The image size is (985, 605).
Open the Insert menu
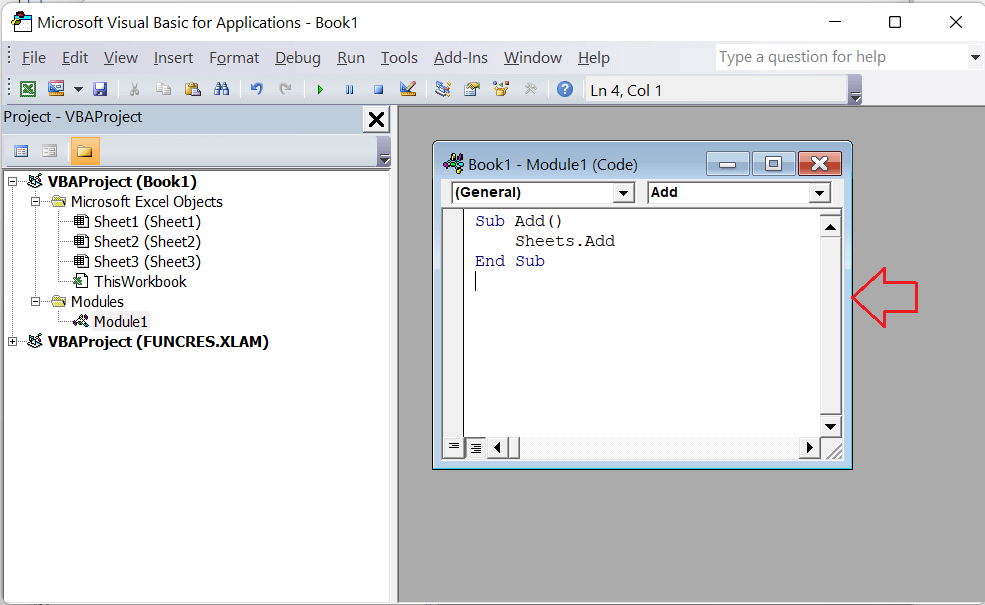tap(173, 58)
